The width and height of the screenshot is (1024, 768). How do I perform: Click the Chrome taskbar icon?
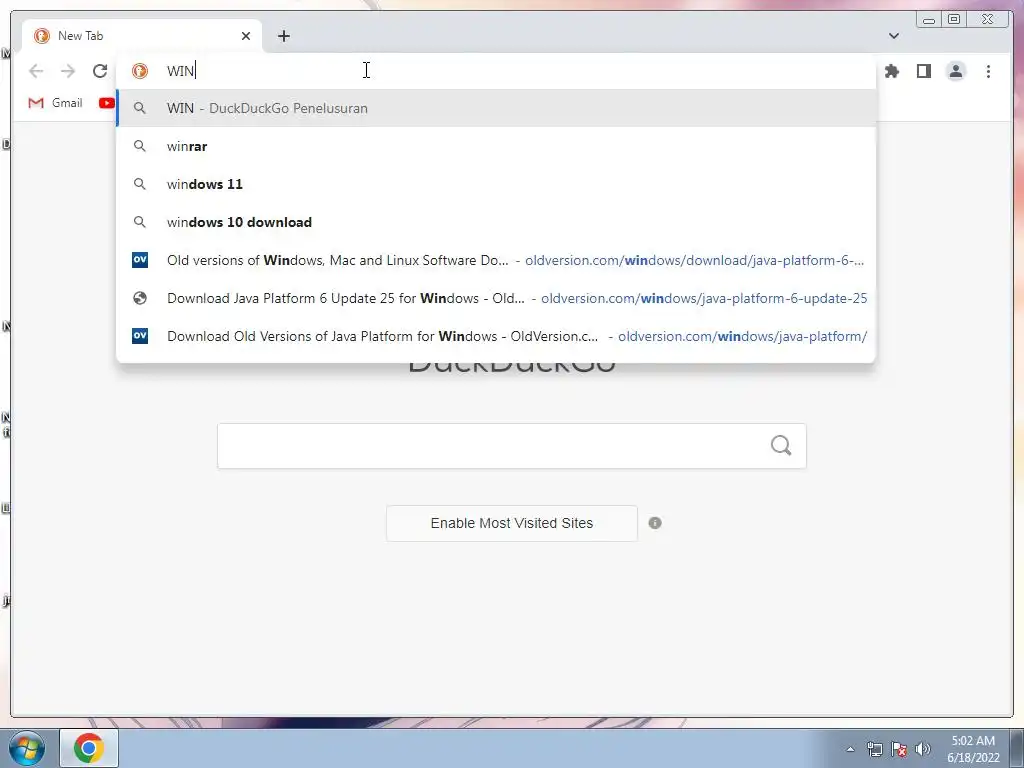click(x=89, y=748)
